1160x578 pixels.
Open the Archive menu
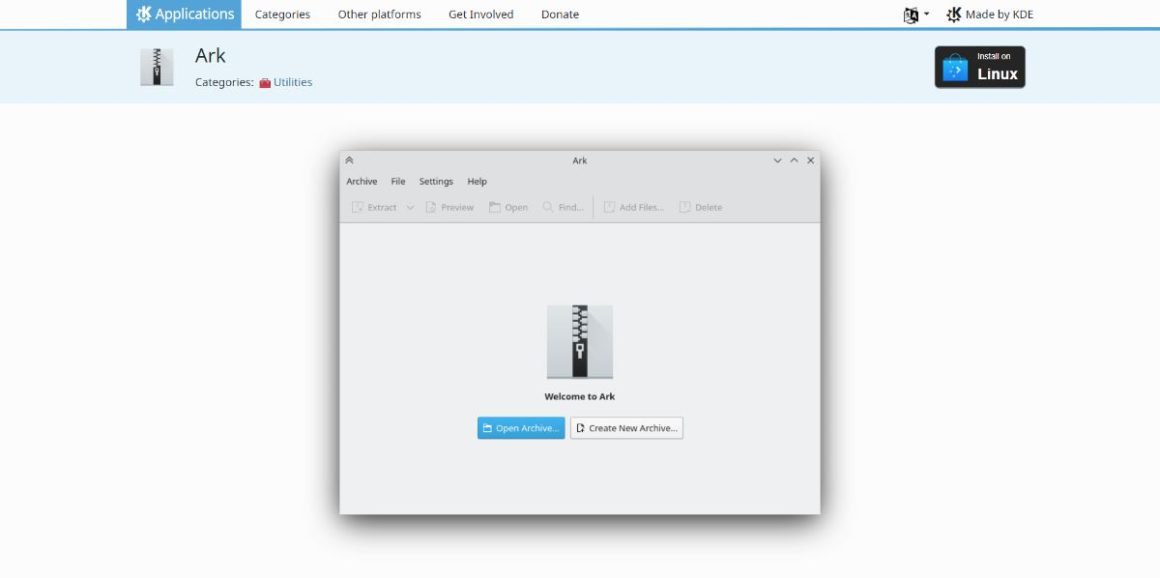tap(361, 181)
